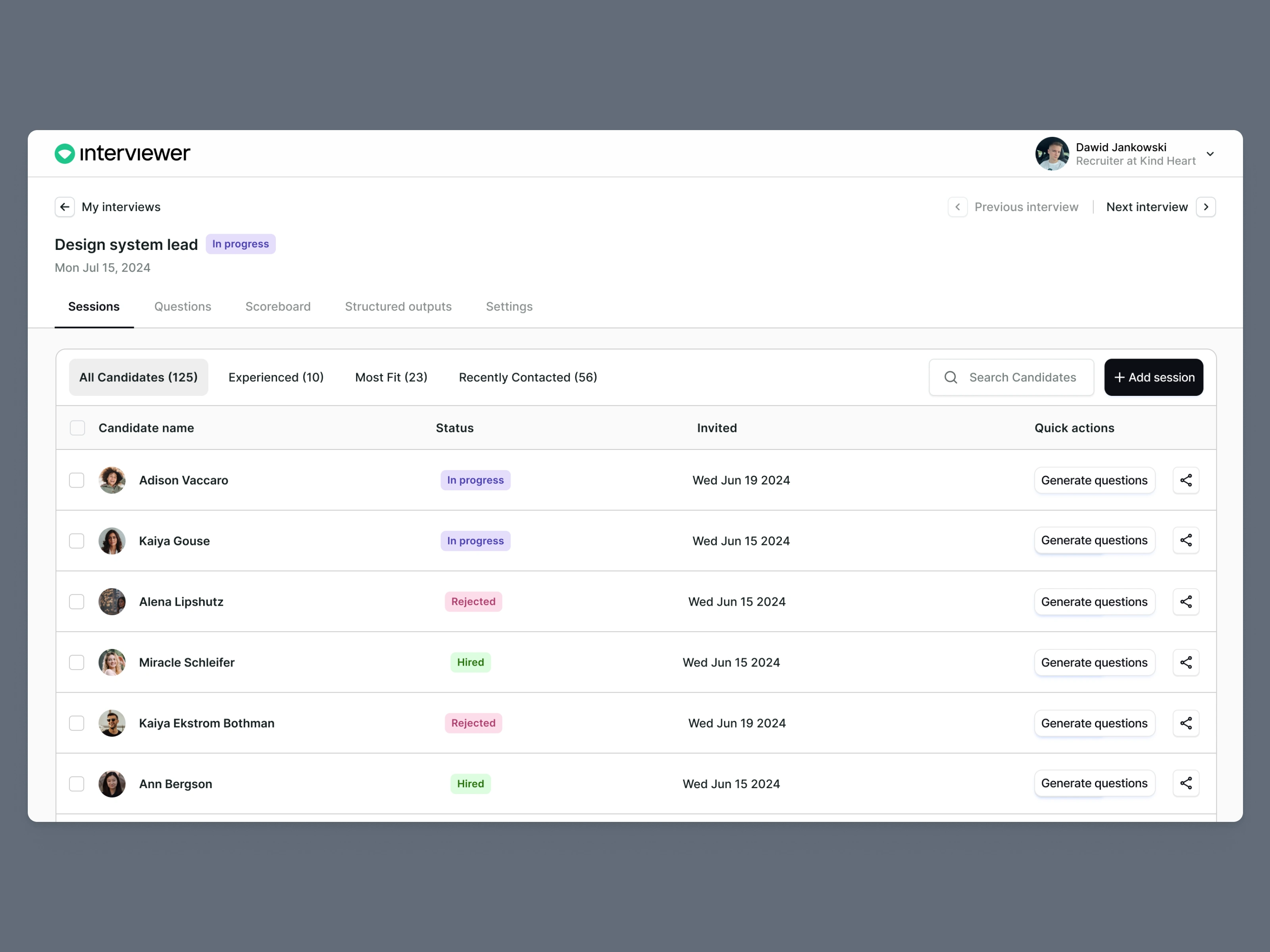Click the interviewer heart logo
The image size is (1270, 952).
coord(65,153)
